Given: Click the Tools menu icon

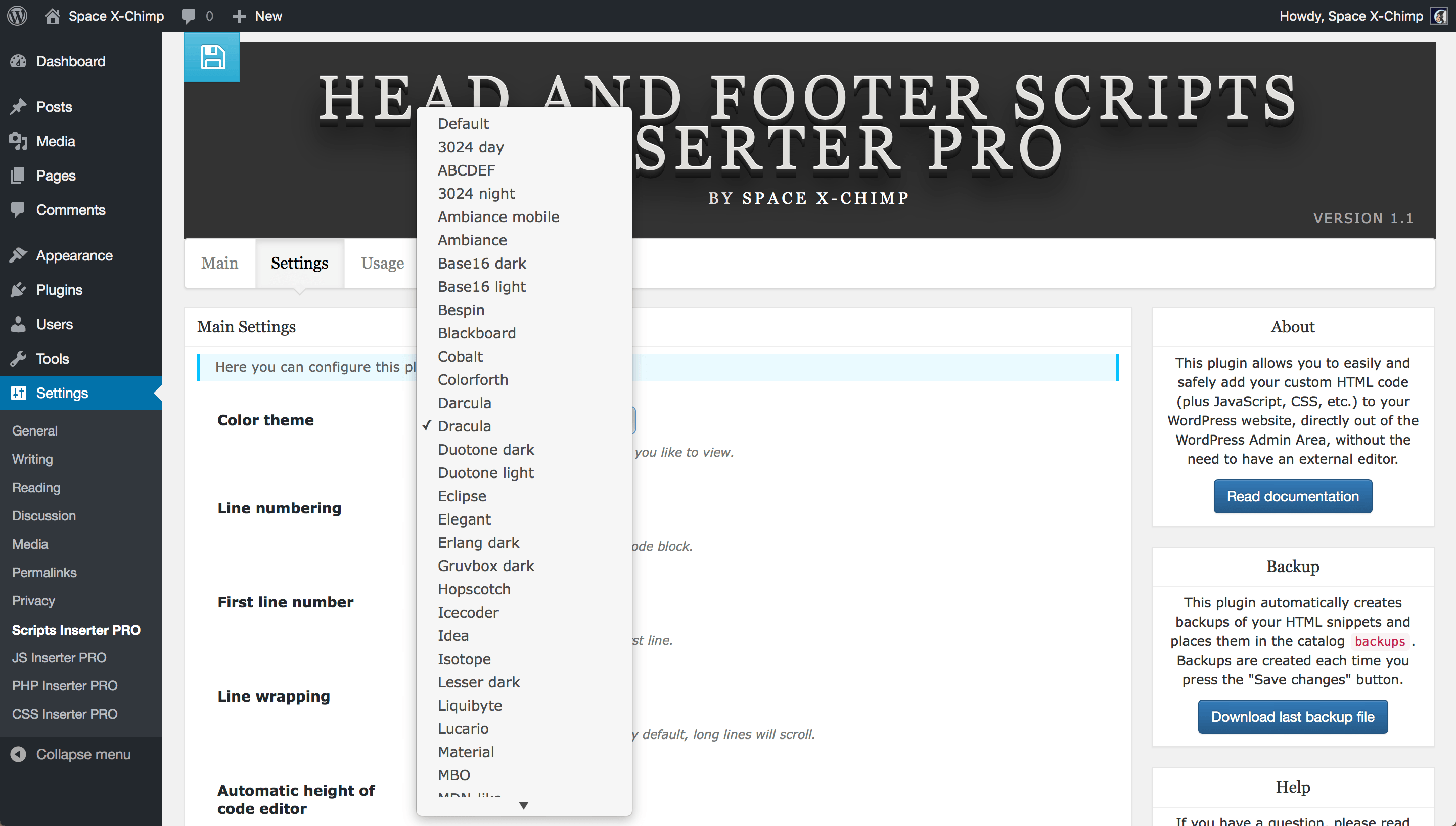Looking at the screenshot, I should click(x=17, y=358).
